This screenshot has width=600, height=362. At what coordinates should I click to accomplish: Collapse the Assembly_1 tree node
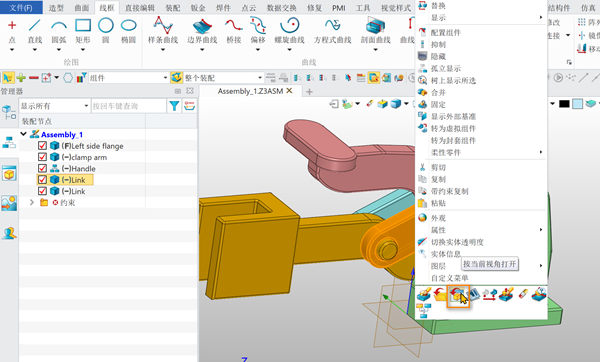coord(24,134)
